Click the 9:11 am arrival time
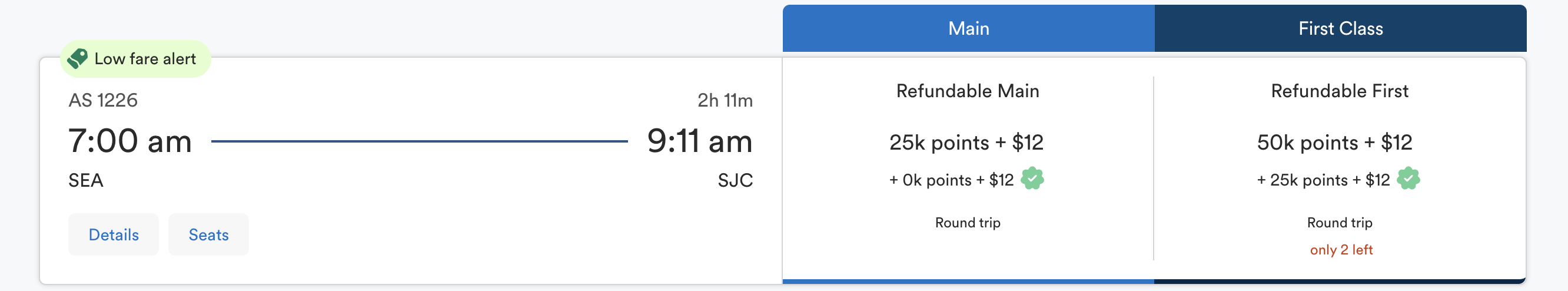 (699, 141)
